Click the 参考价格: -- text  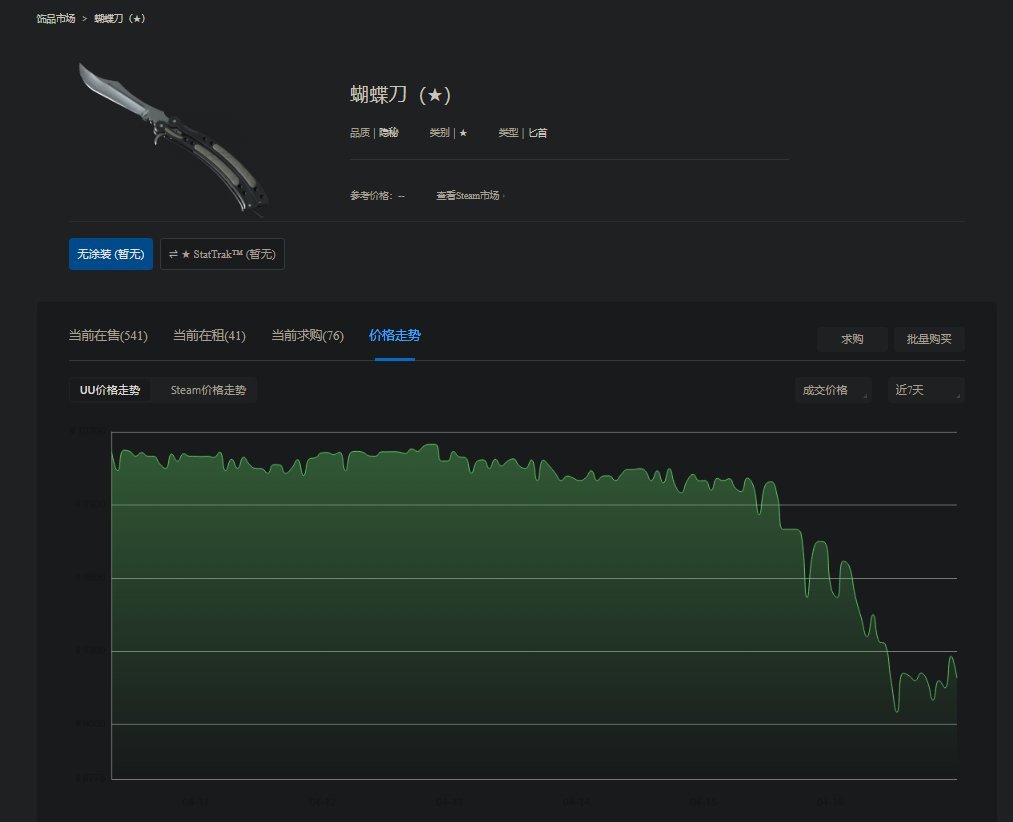(377, 195)
